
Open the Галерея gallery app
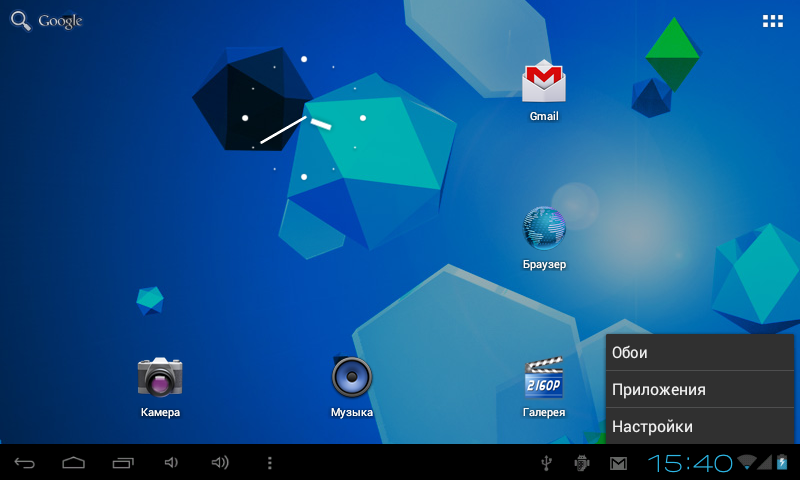544,387
